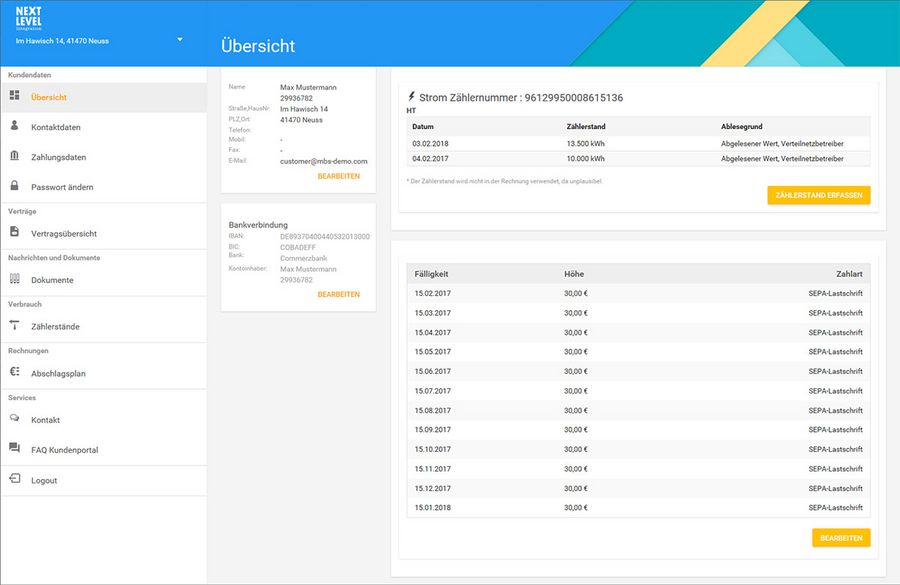Select payment row 15.10.2017
900x585 pixels.
point(638,450)
